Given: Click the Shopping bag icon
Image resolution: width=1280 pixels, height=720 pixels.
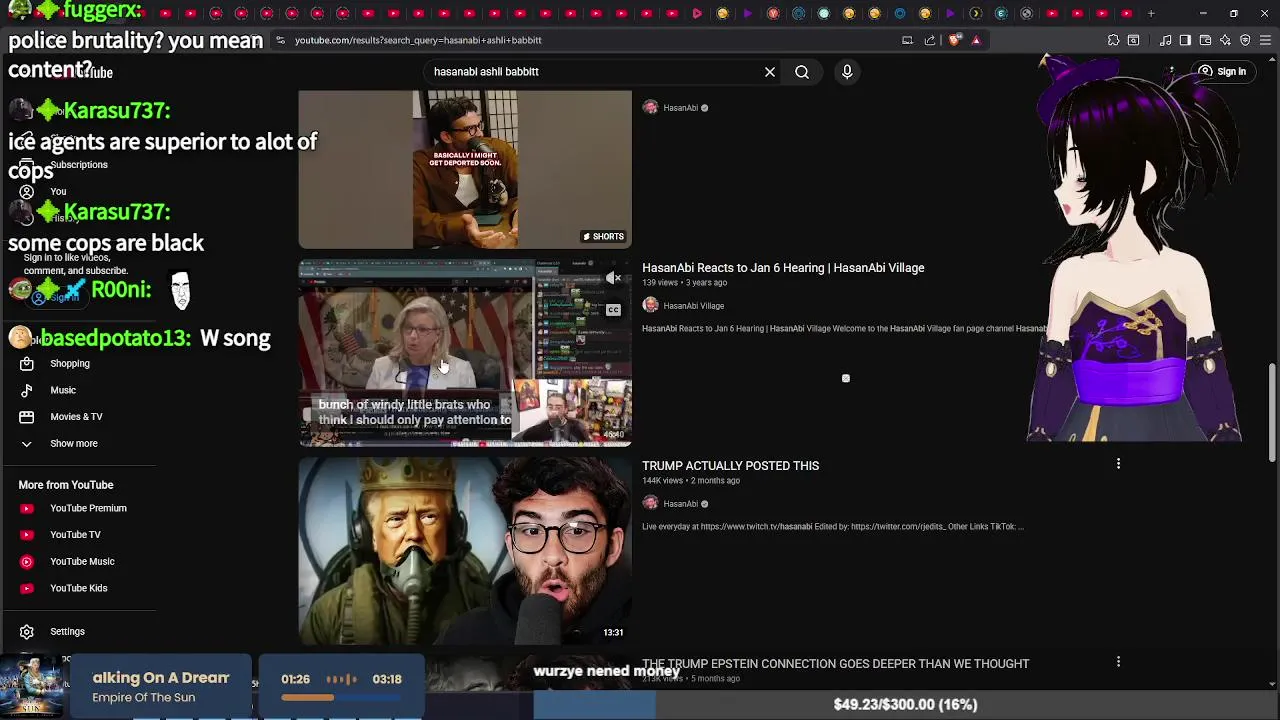Looking at the screenshot, I should tap(27, 363).
